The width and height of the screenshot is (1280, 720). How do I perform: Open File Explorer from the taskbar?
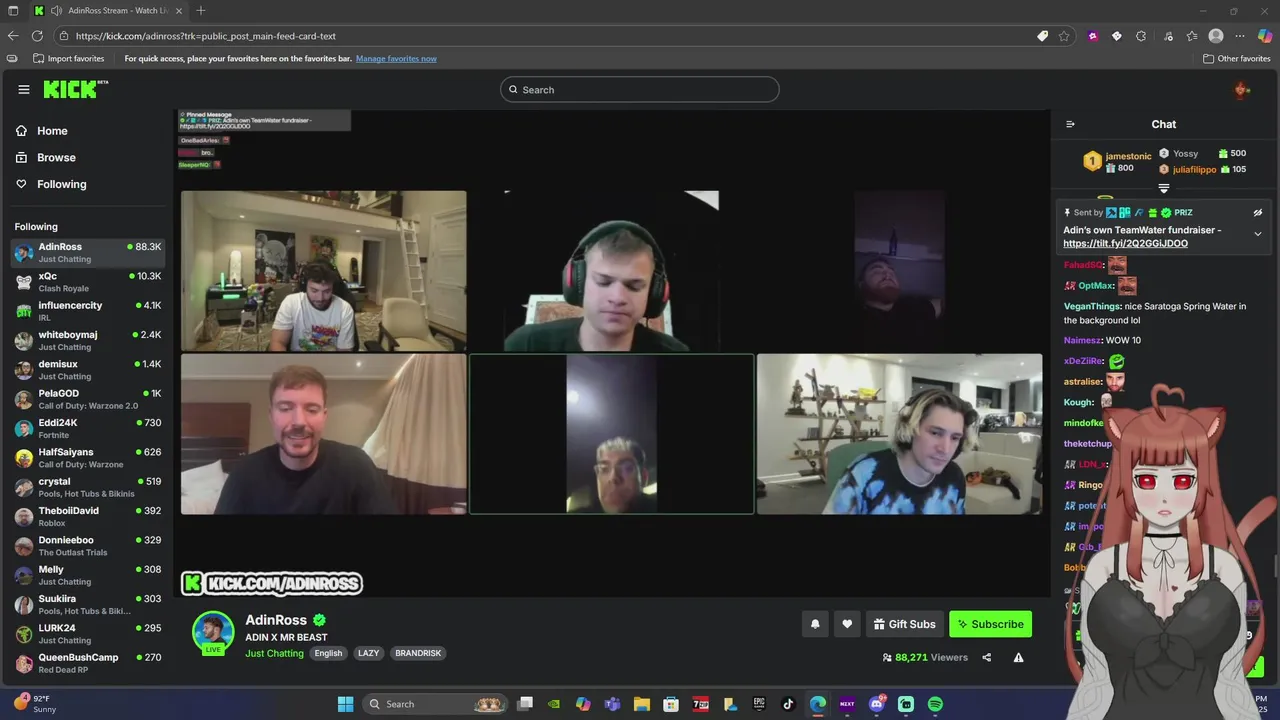tap(642, 704)
